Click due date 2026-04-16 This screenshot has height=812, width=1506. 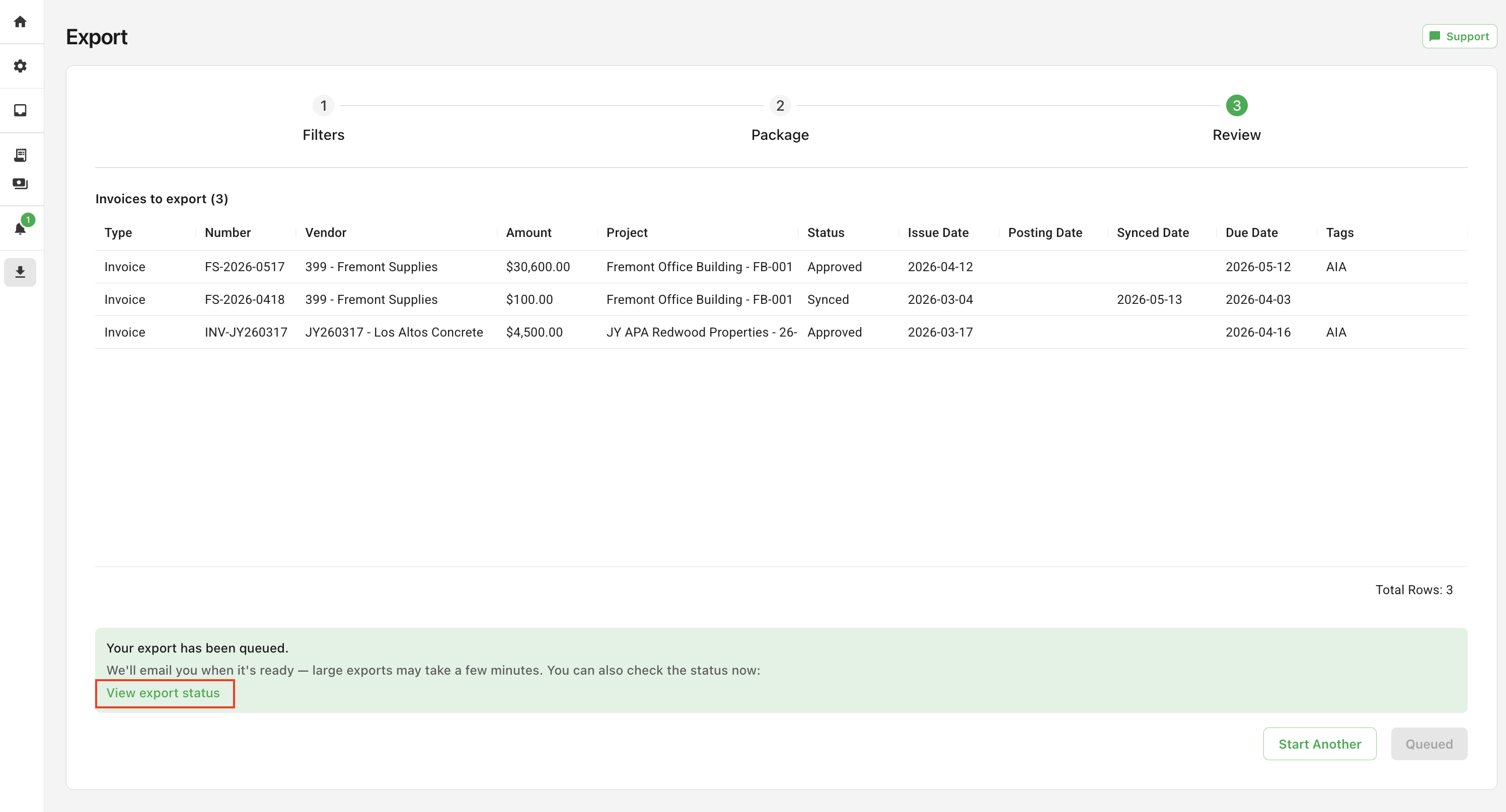click(x=1257, y=333)
